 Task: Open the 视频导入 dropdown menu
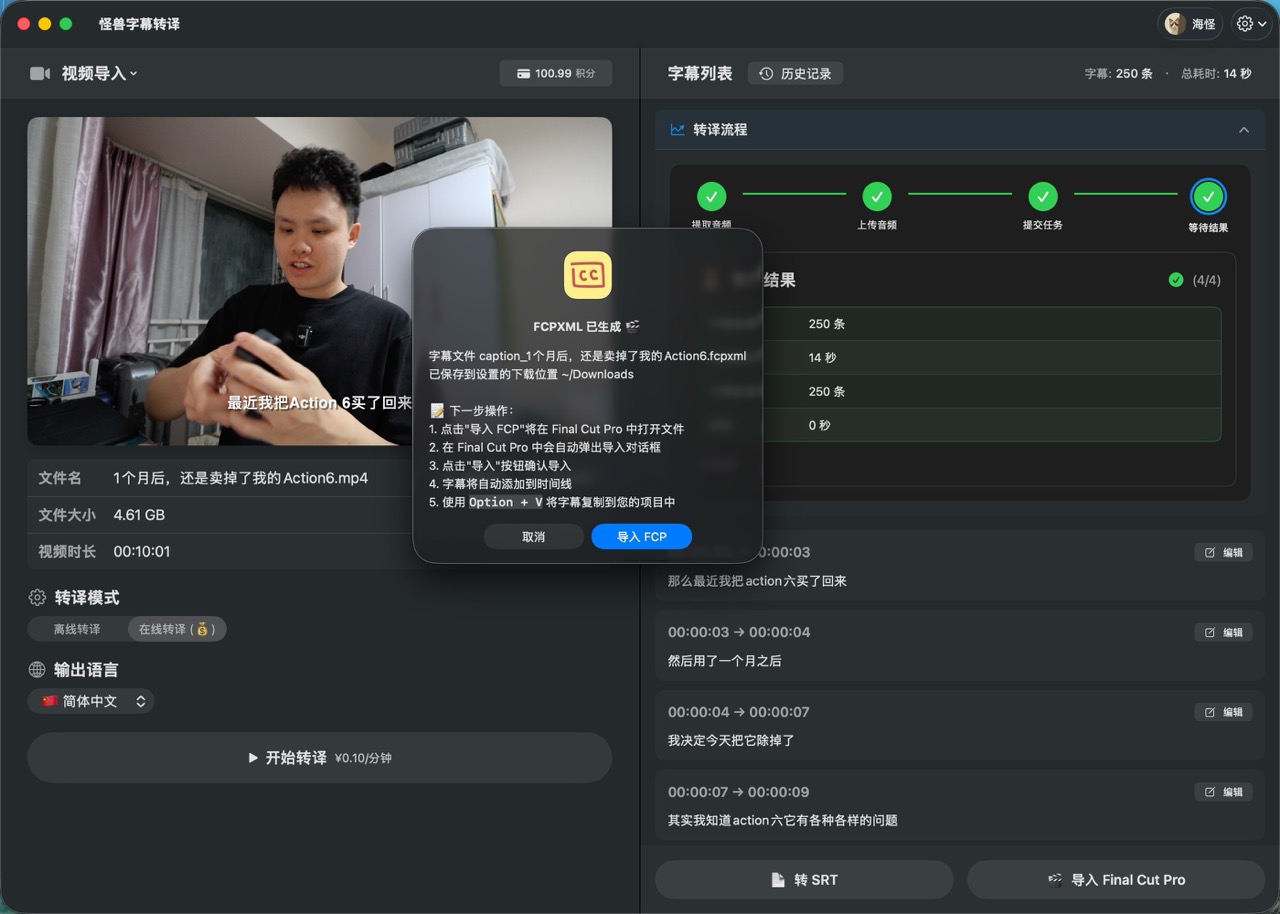click(99, 73)
